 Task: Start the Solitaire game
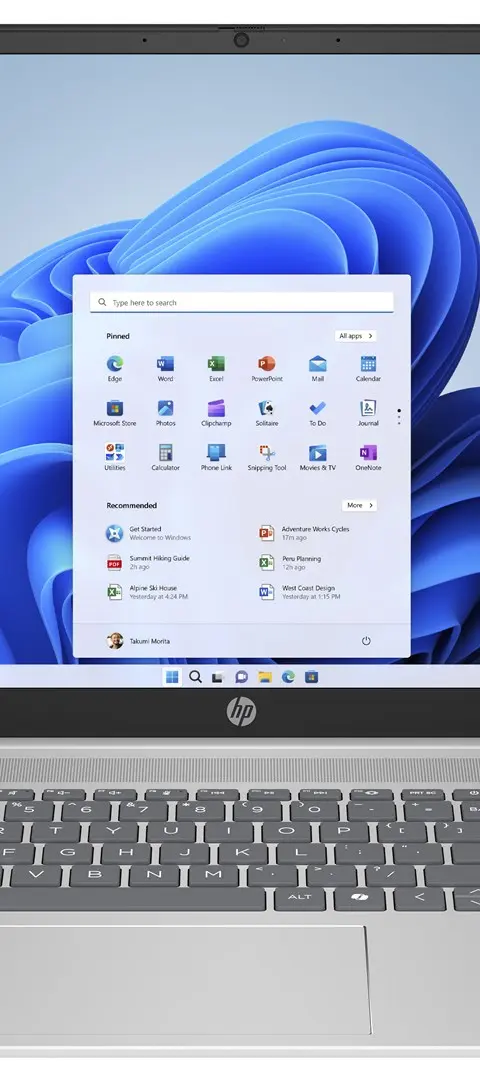pos(267,413)
